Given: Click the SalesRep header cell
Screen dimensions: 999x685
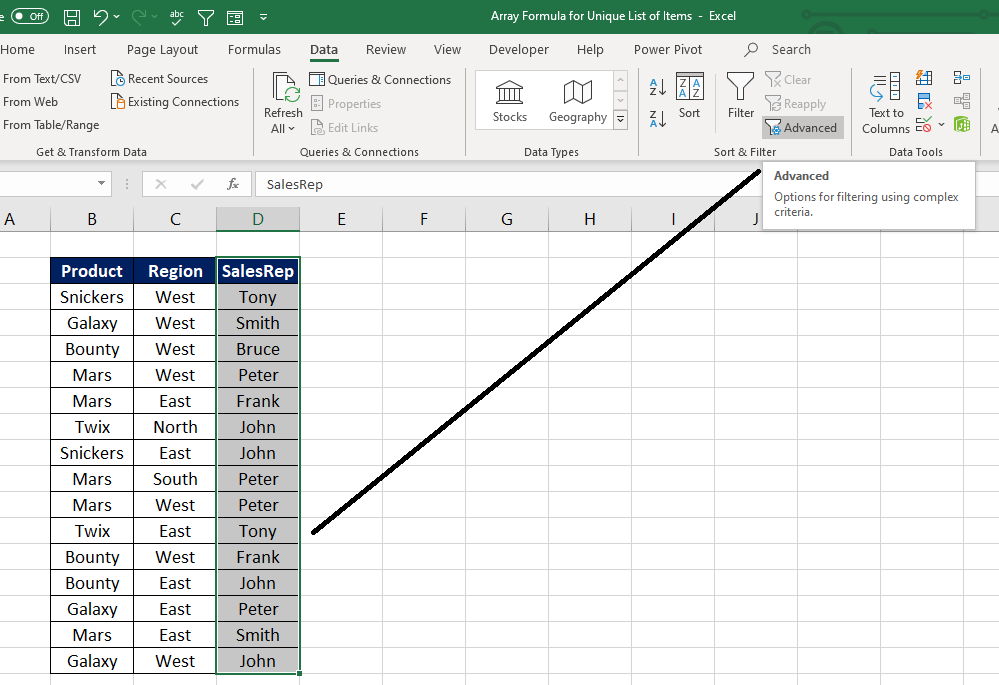Looking at the screenshot, I should coord(258,271).
